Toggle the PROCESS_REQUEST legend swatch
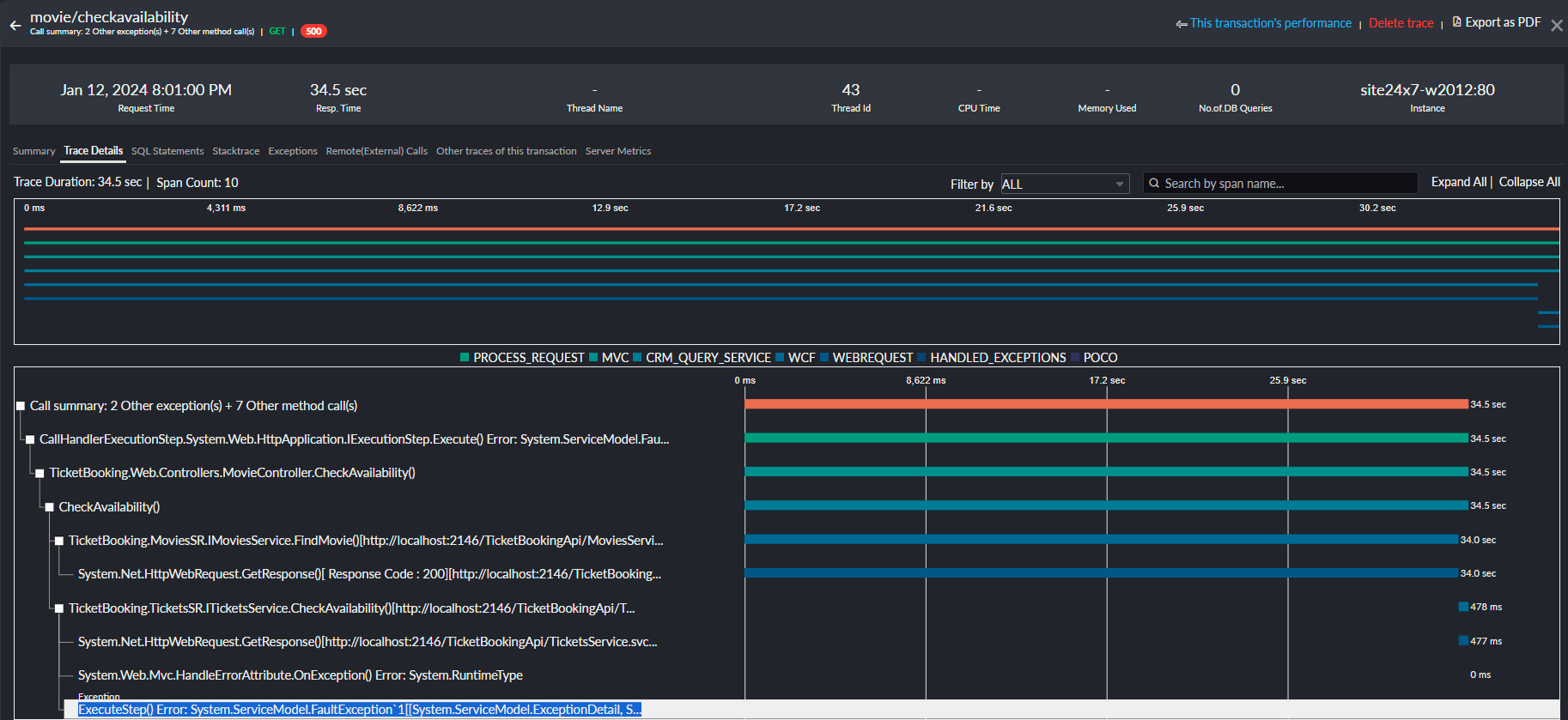1568x720 pixels. pos(465,358)
